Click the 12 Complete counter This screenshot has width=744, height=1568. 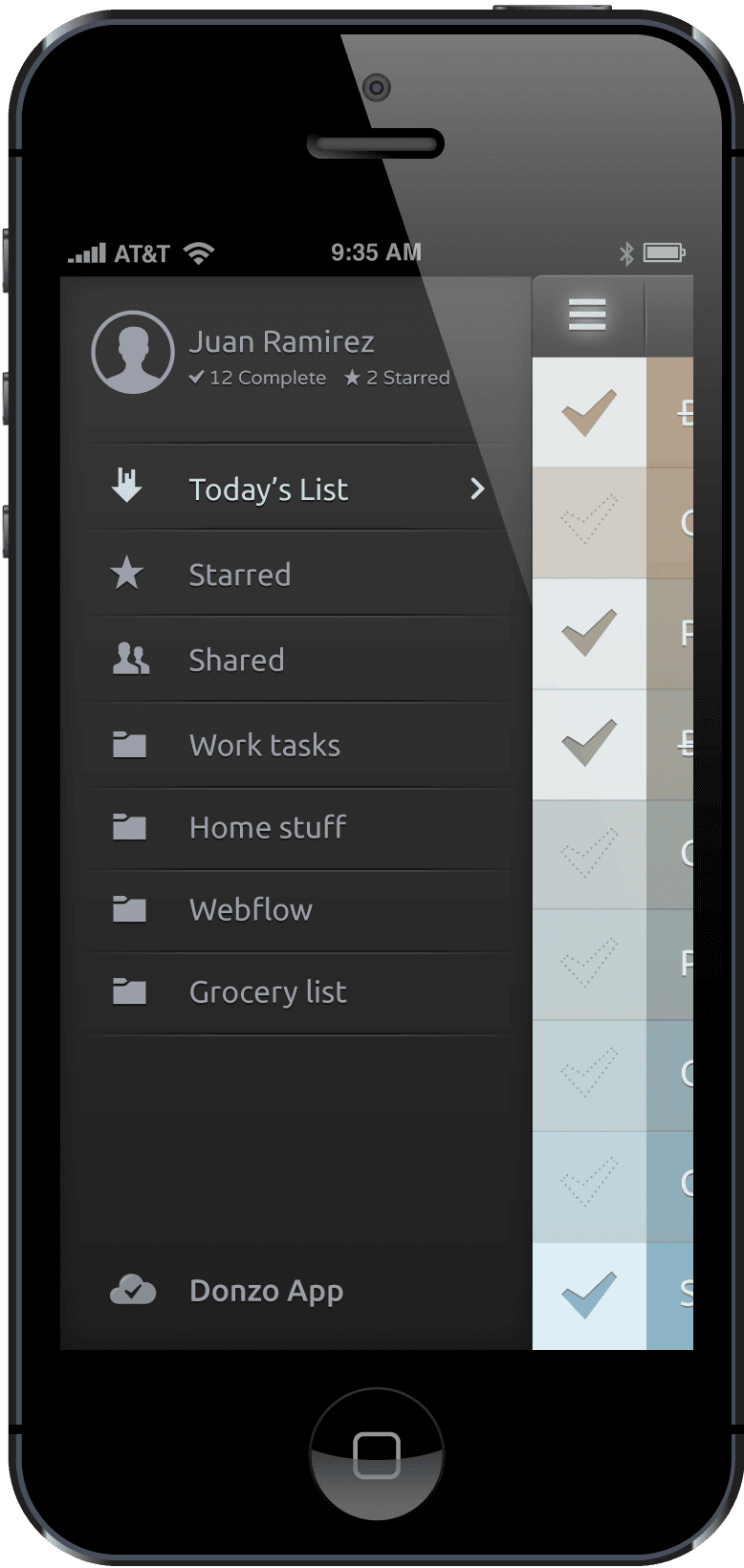pyautogui.click(x=257, y=378)
